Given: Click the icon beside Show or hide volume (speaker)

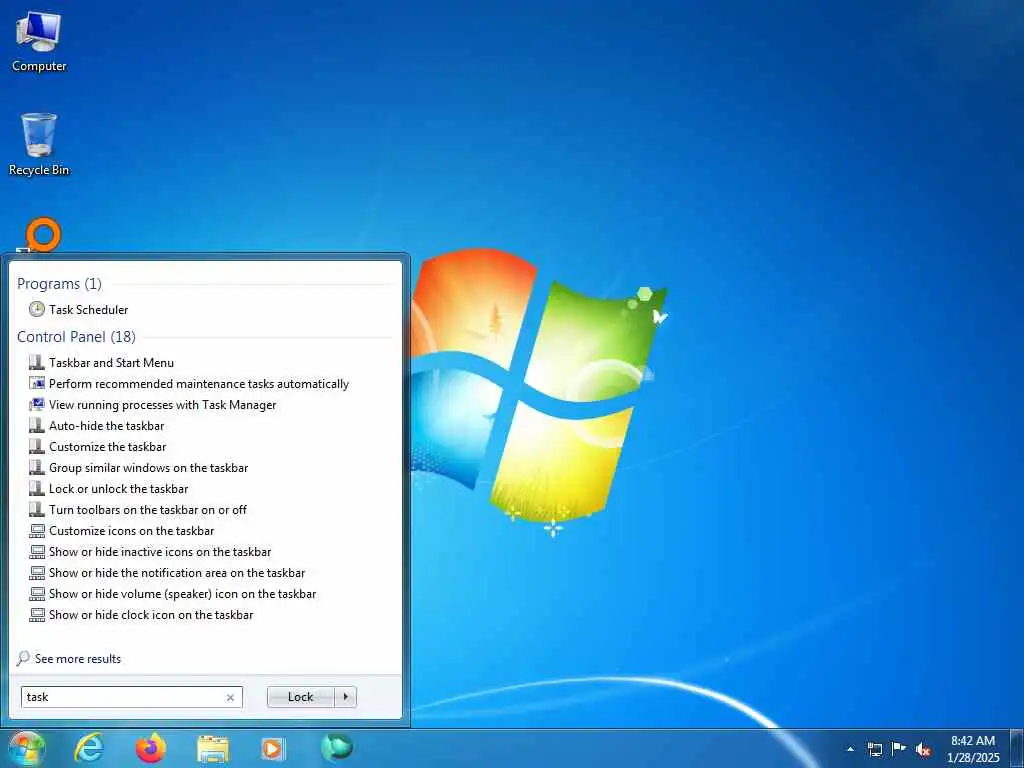Looking at the screenshot, I should pyautogui.click(x=37, y=594).
